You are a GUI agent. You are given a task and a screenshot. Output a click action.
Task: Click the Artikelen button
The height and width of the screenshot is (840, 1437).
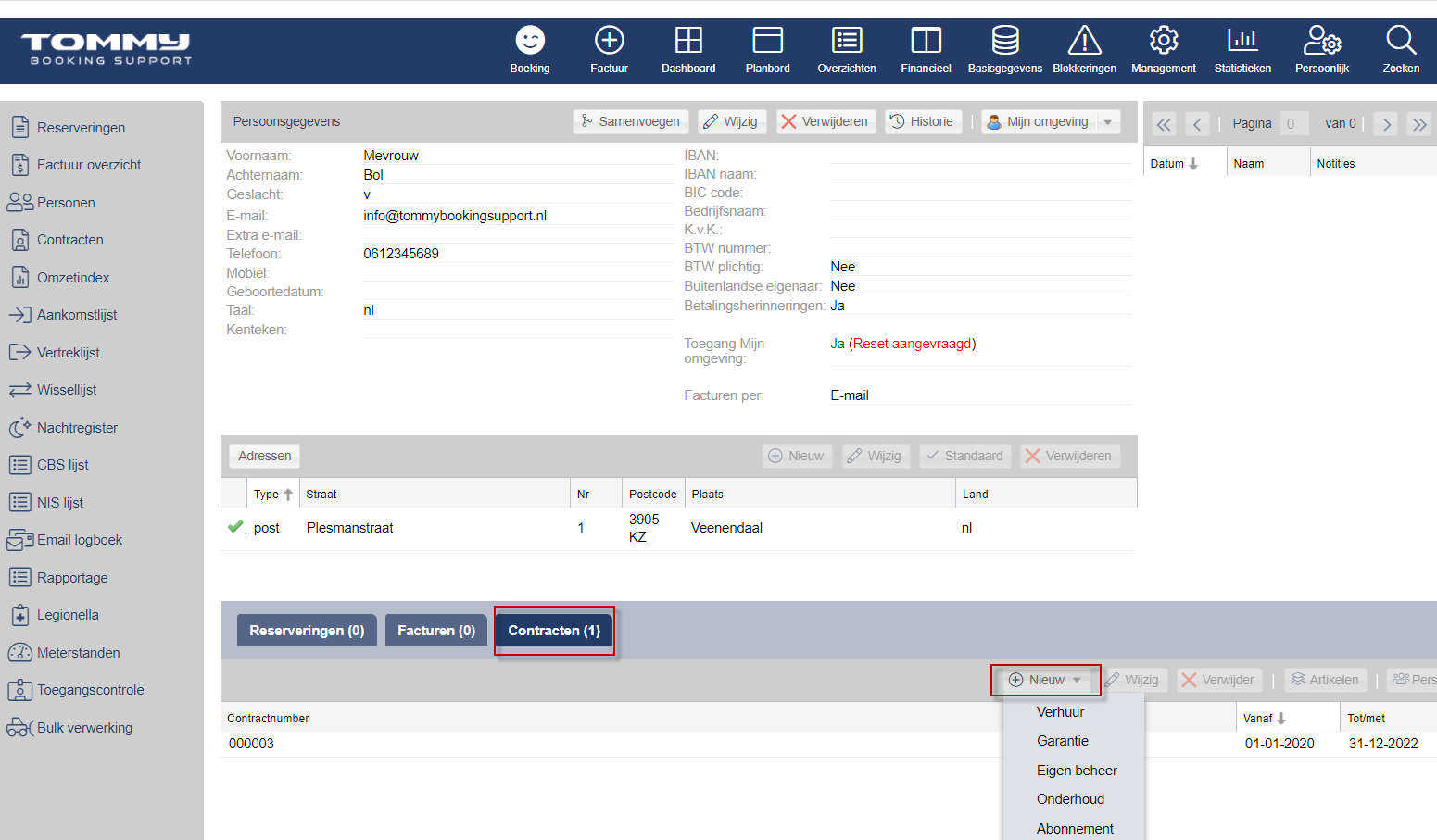[1326, 680]
